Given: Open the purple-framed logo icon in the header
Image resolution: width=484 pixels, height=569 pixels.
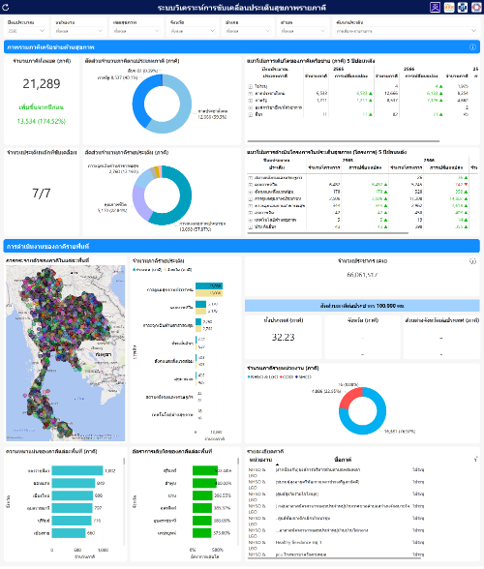Looking at the screenshot, I should pos(435,7).
